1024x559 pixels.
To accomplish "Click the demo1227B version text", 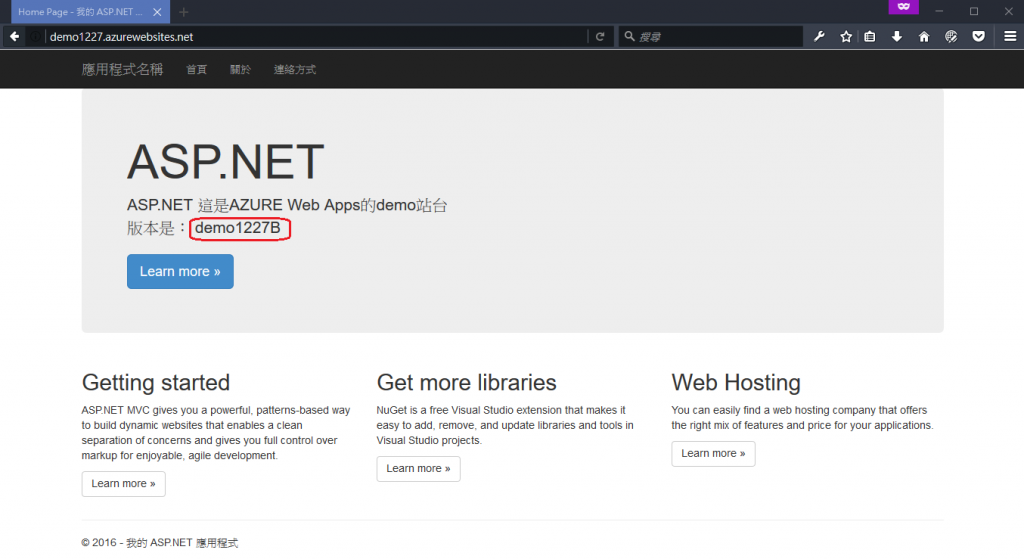I will (x=238, y=228).
